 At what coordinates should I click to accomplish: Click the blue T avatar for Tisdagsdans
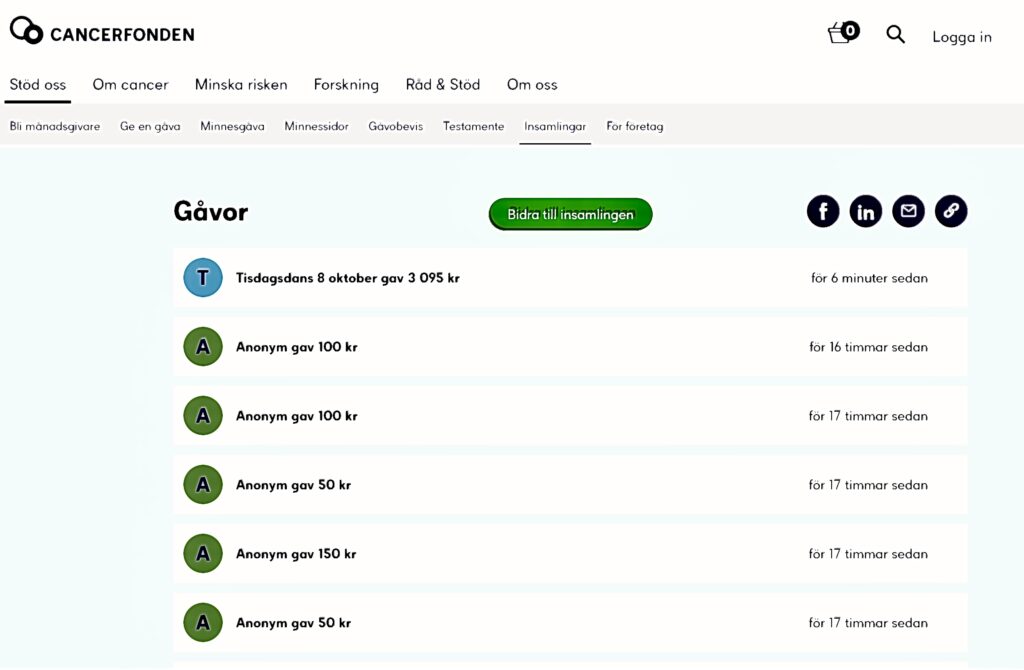203,278
